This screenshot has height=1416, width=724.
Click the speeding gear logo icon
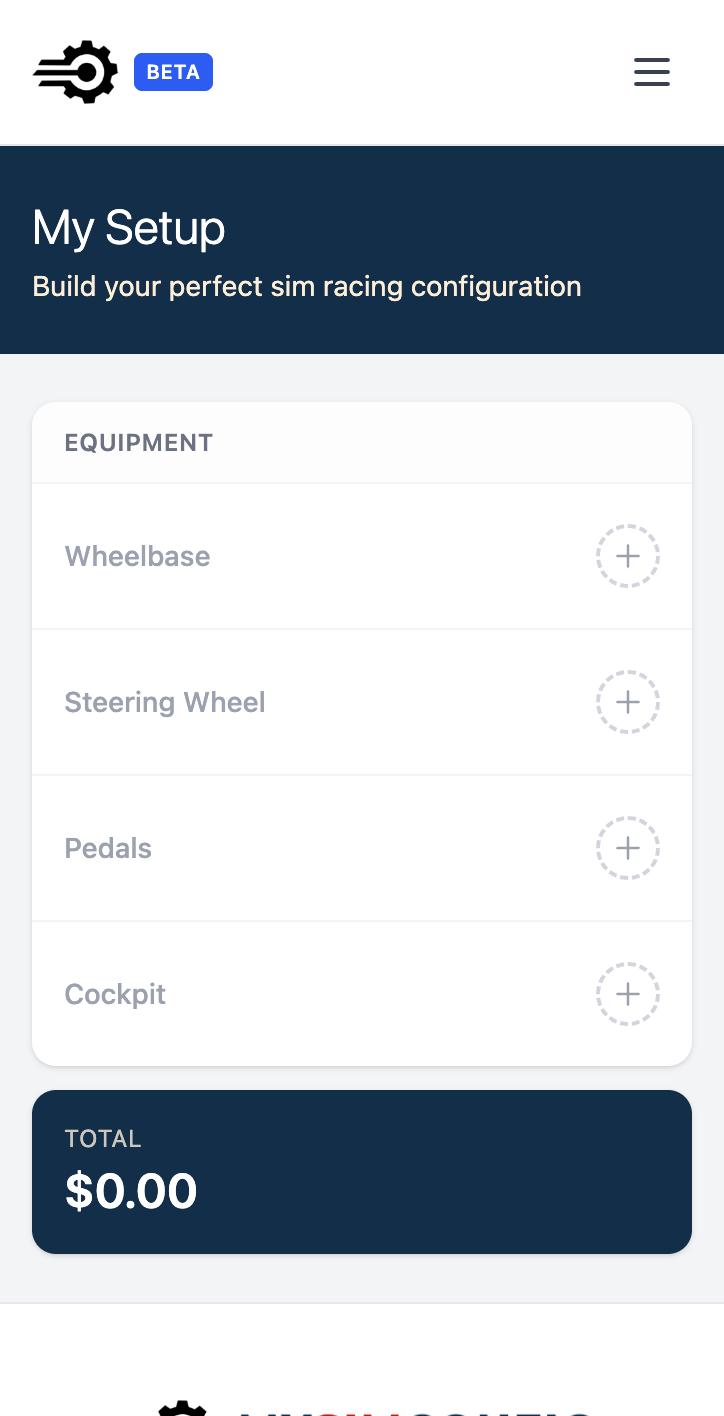point(76,72)
